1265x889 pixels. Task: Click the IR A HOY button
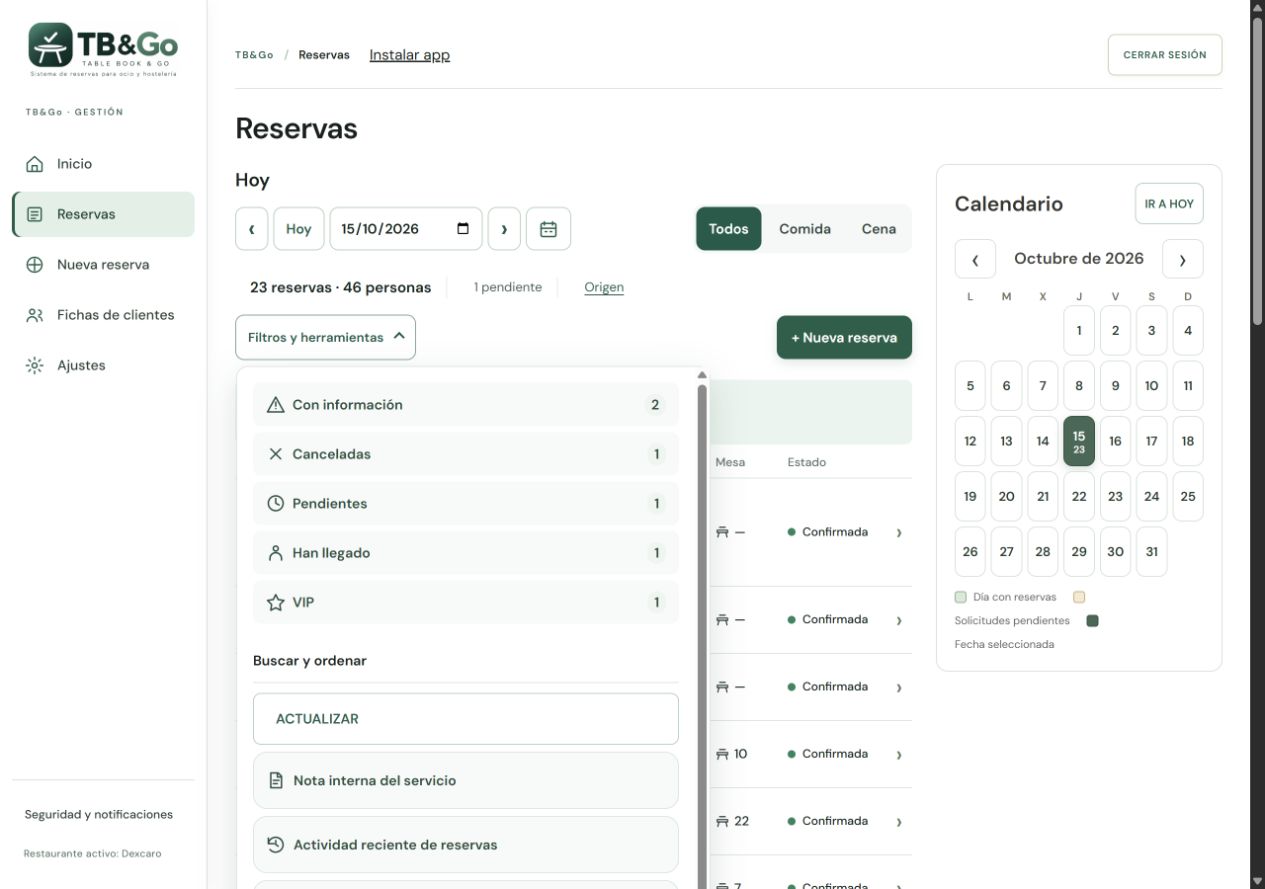pyautogui.click(x=1169, y=204)
